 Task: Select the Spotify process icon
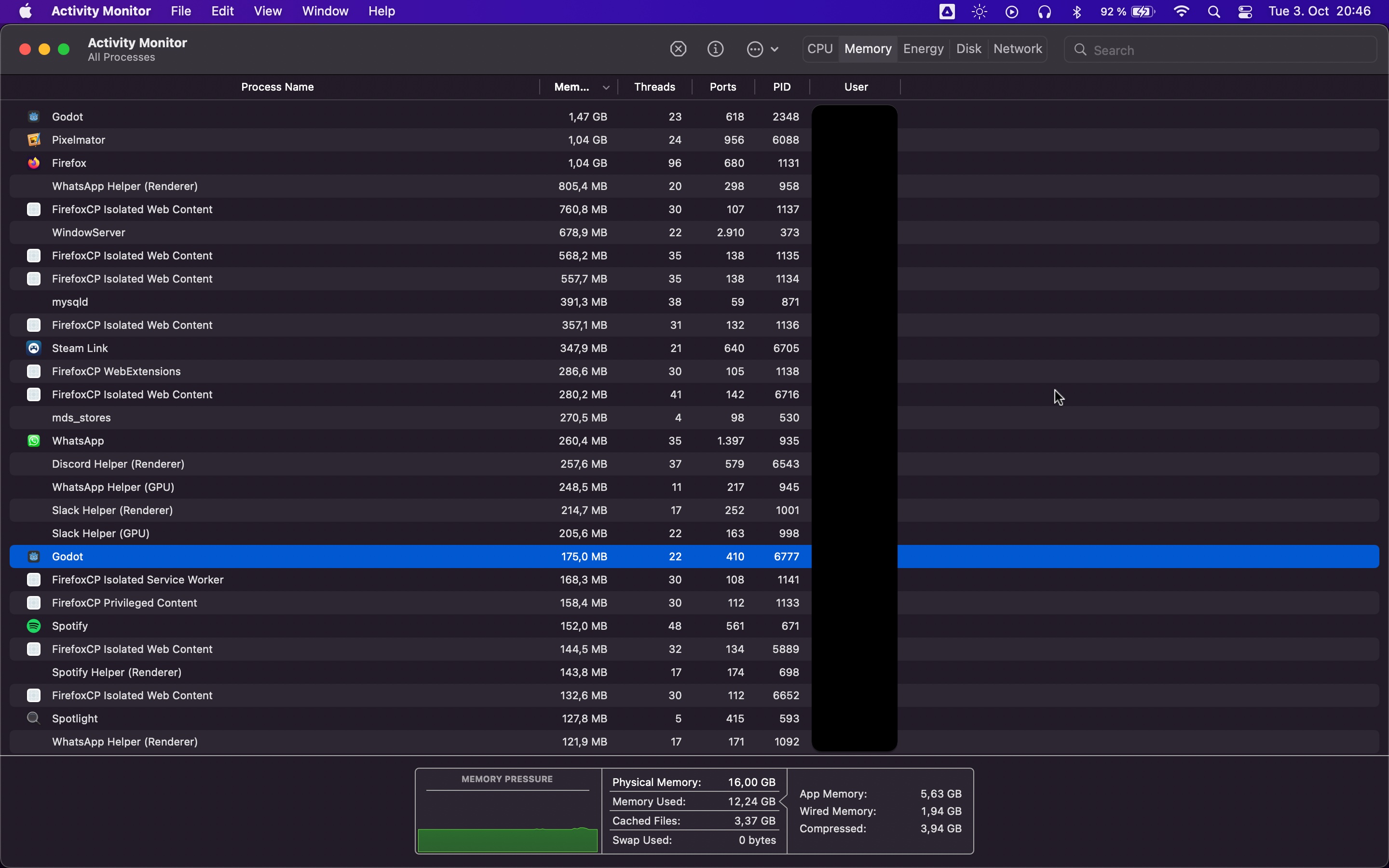[34, 625]
